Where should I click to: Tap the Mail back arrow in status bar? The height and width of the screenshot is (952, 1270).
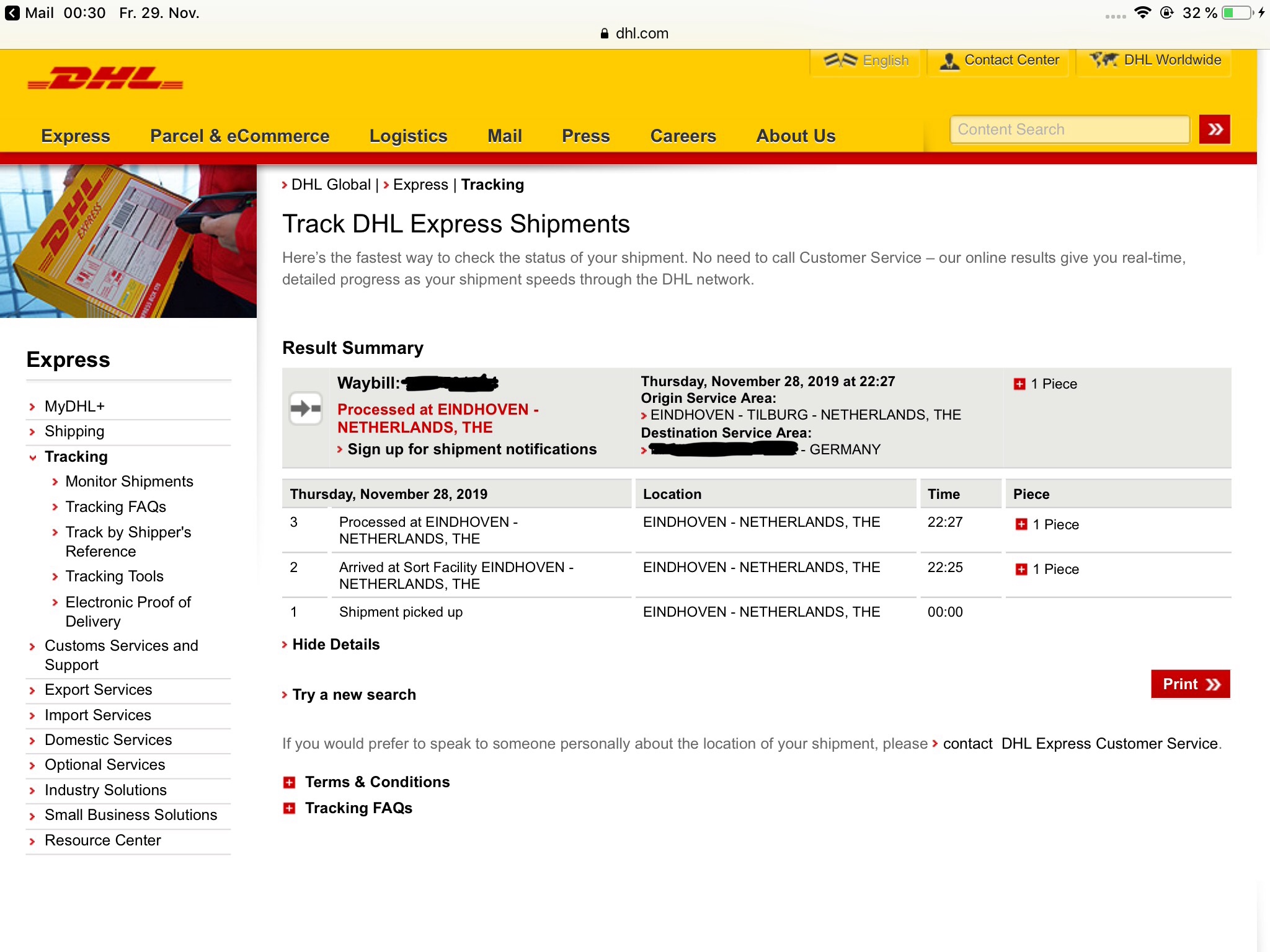[x=12, y=13]
